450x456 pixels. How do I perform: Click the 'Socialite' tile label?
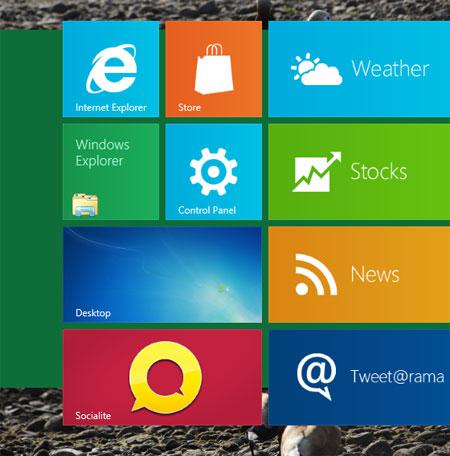point(93,416)
